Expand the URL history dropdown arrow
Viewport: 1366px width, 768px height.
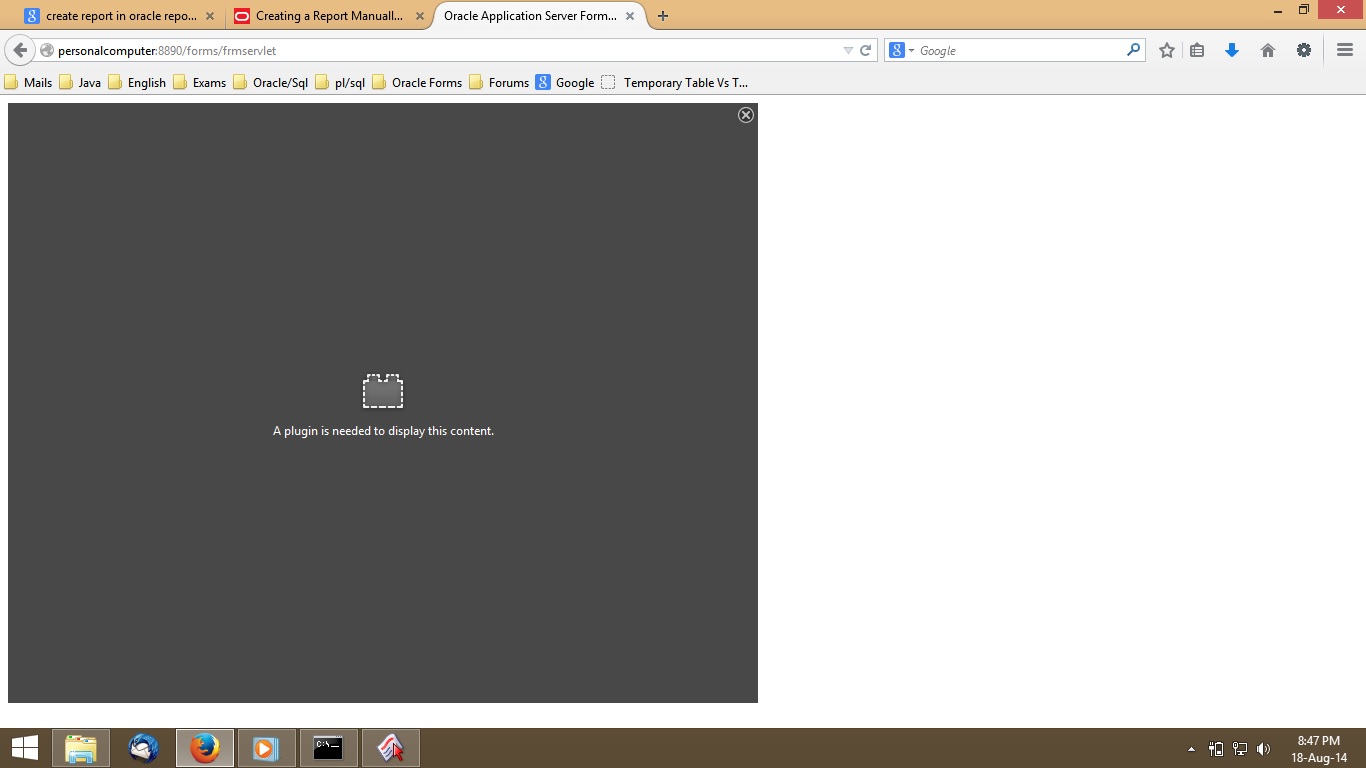coord(848,50)
